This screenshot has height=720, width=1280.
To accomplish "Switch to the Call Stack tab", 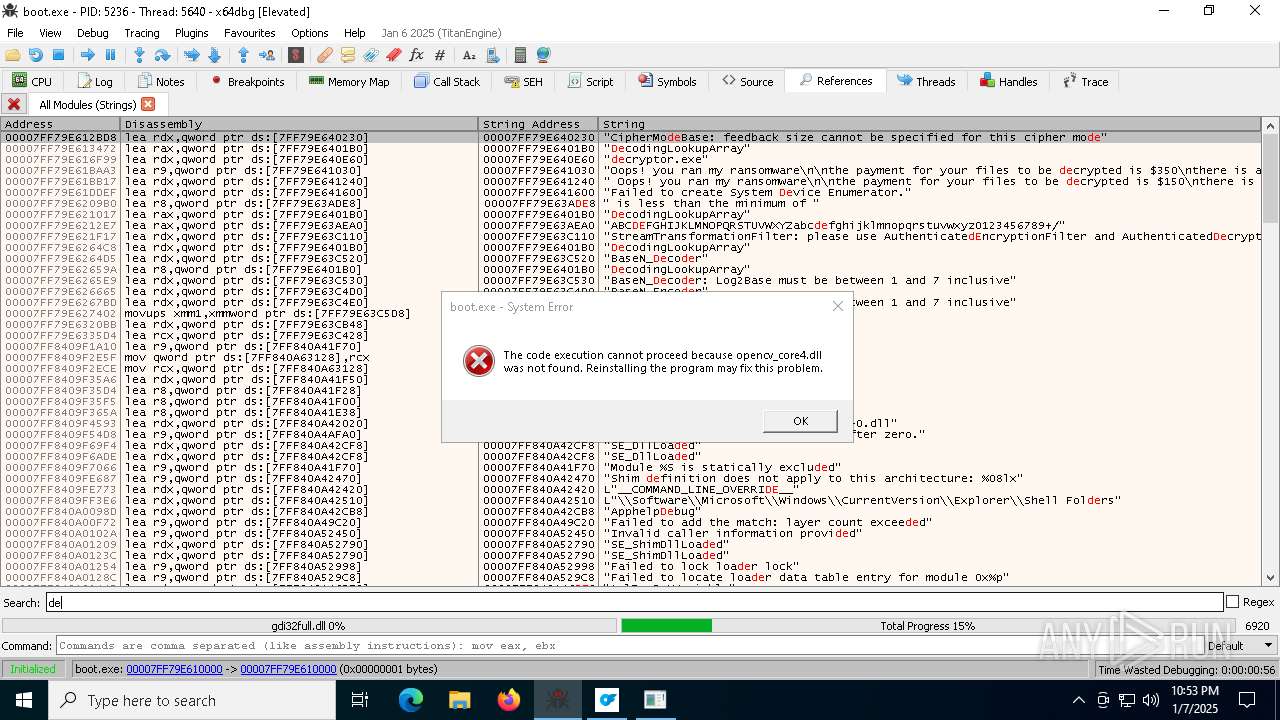I will [x=447, y=82].
